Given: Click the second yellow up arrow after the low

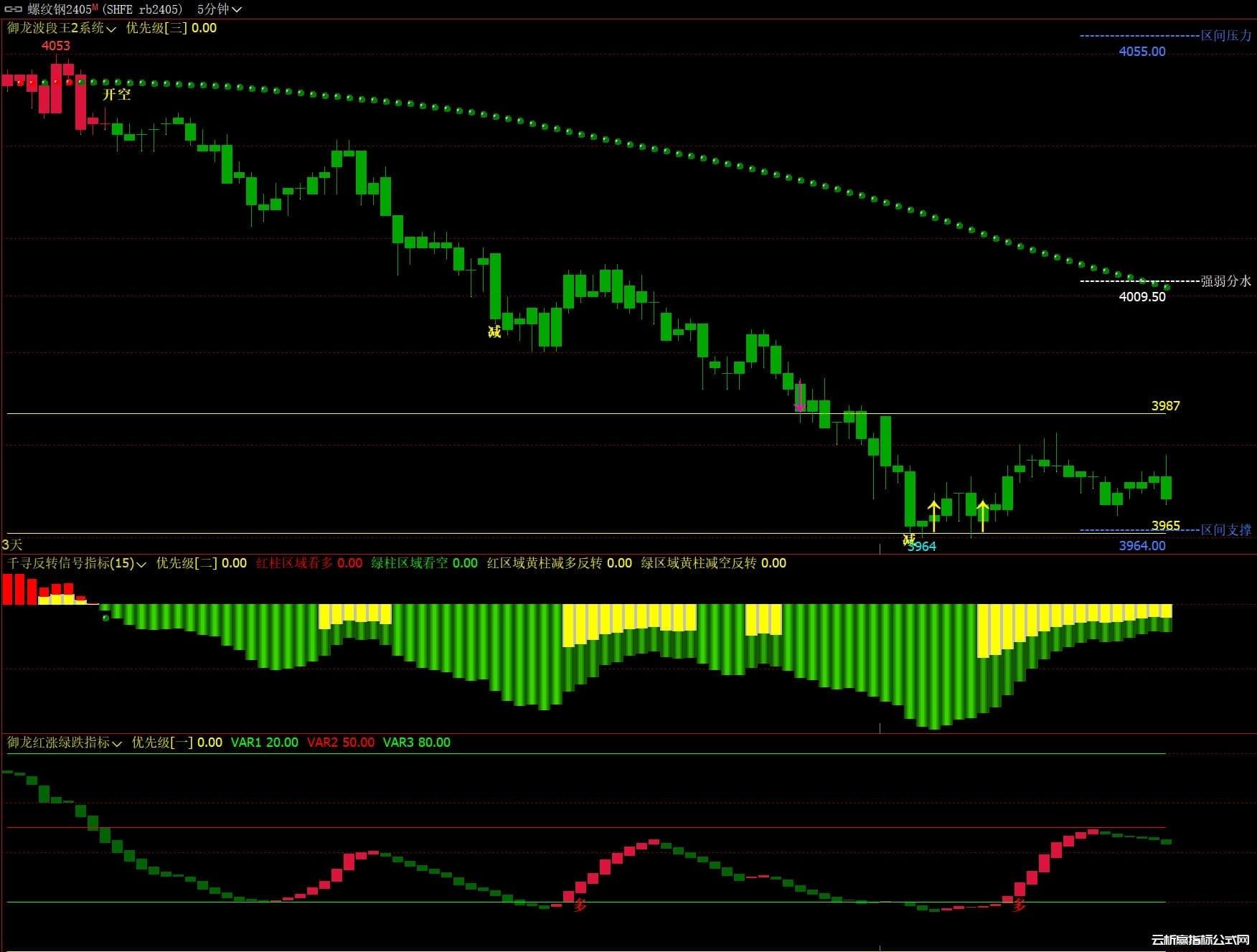Looking at the screenshot, I should pyautogui.click(x=982, y=516).
